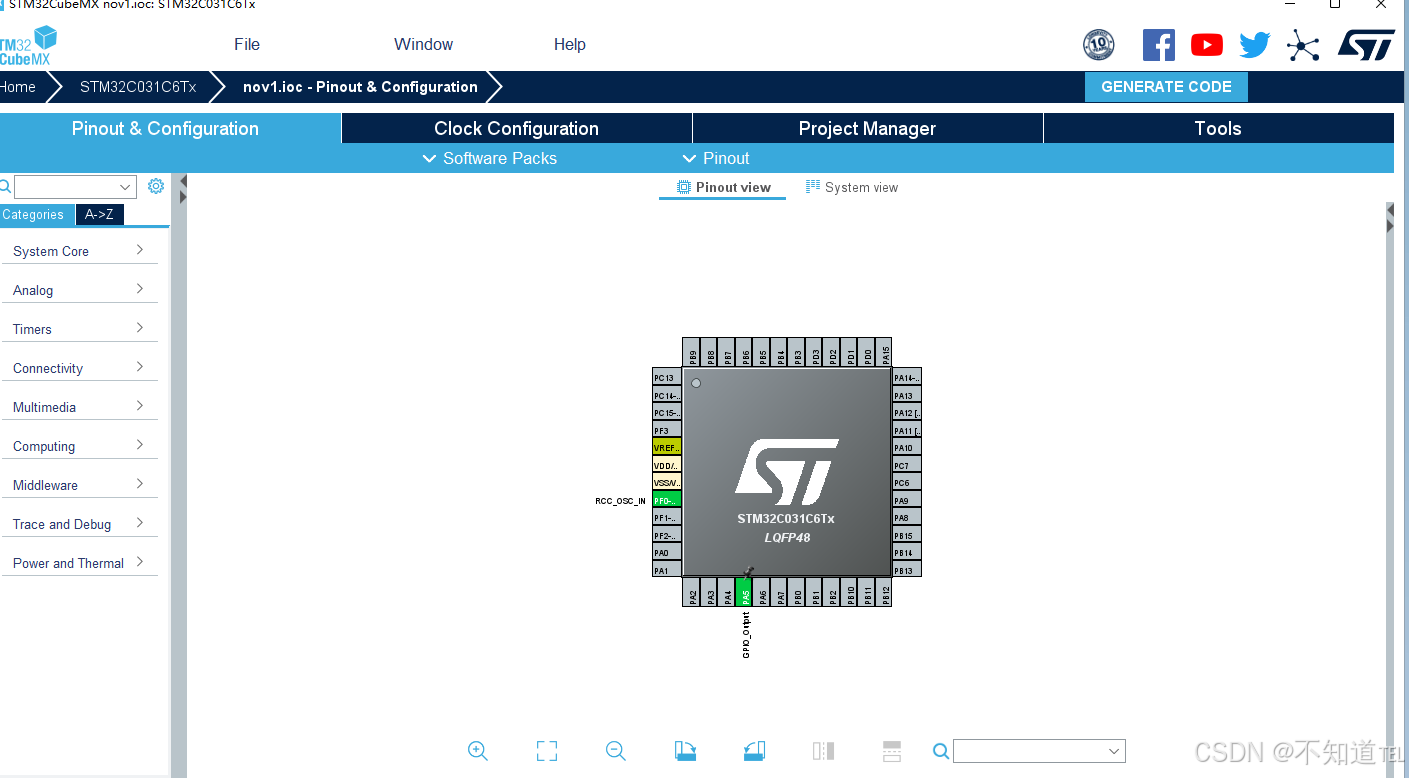Screen dimensions: 1409x778
Task: Zoom in on the chip pinout
Action: pos(478,751)
